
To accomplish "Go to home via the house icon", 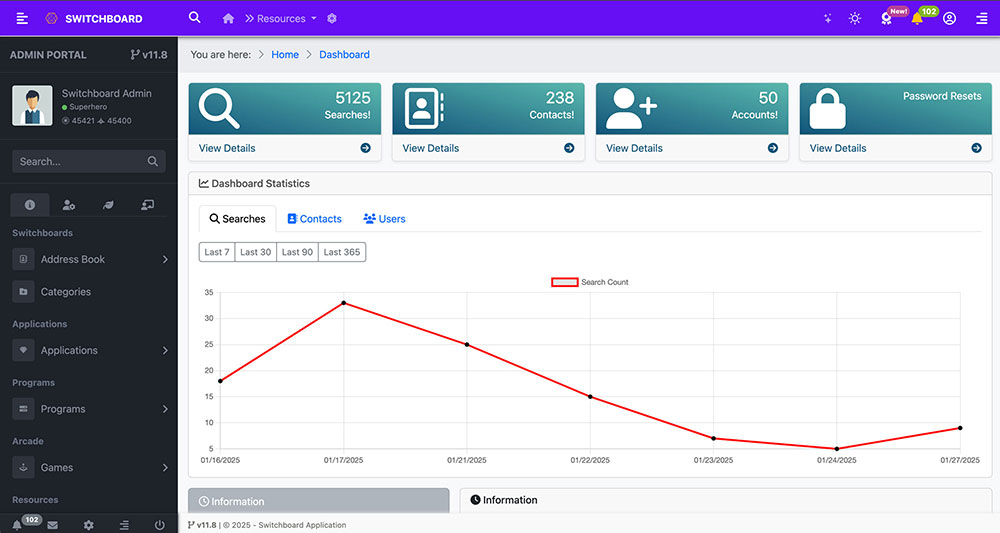I will point(229,19).
